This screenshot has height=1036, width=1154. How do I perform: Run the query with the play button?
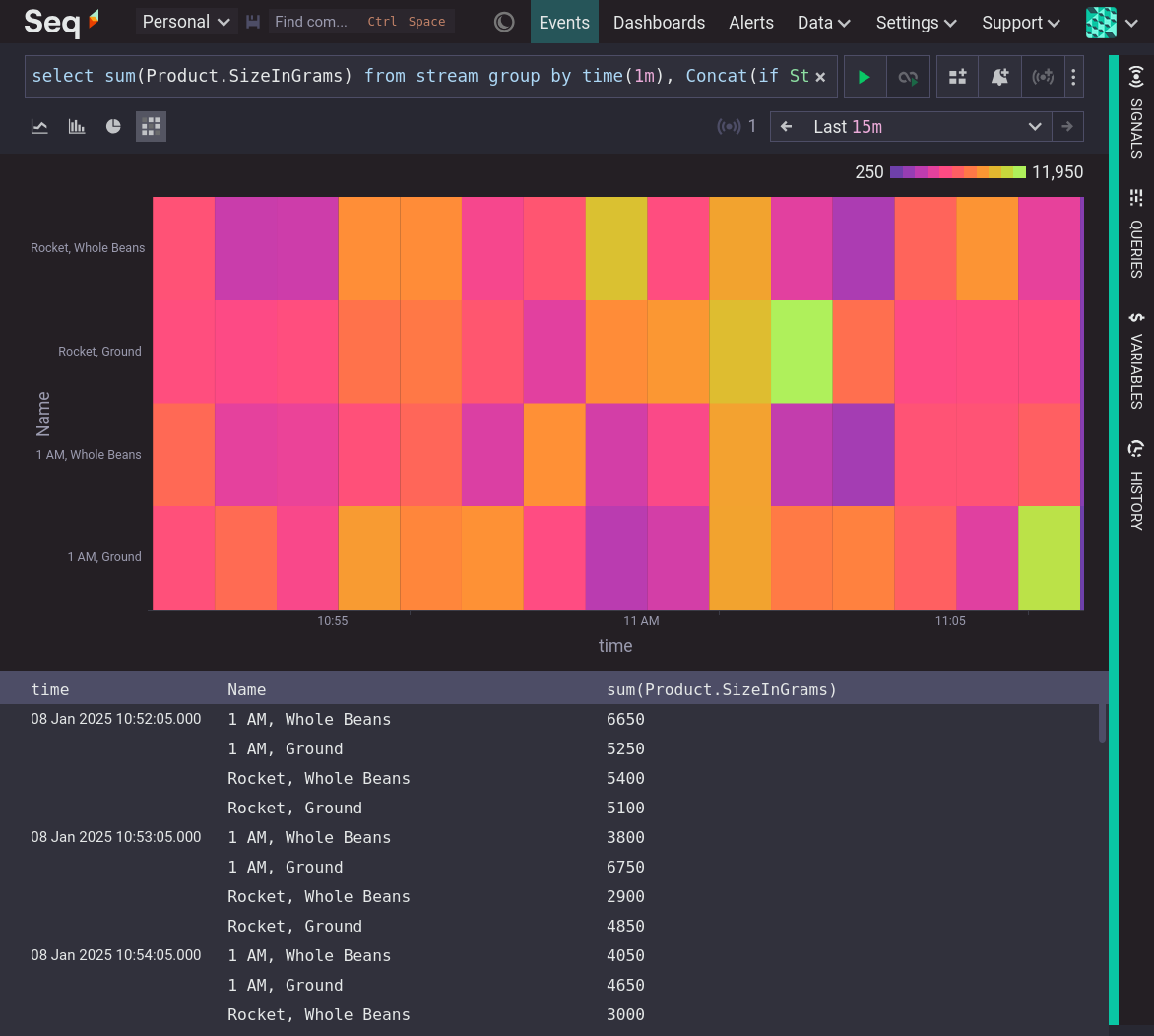tap(865, 77)
